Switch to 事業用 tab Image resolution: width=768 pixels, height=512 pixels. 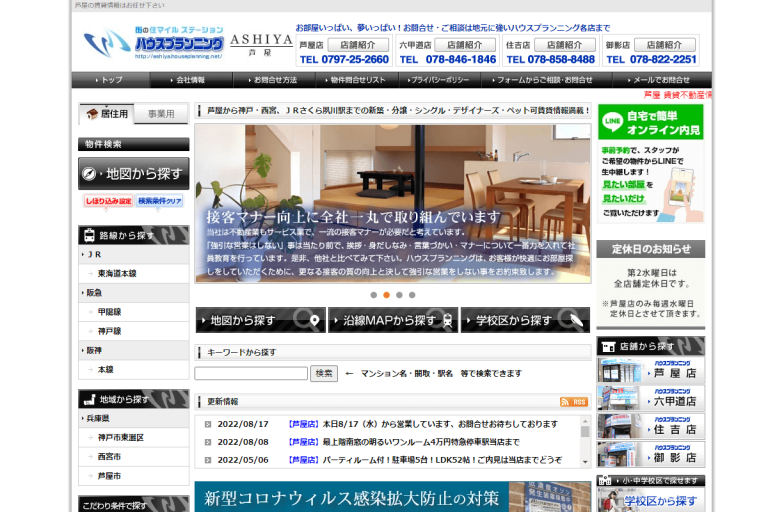[x=161, y=114]
